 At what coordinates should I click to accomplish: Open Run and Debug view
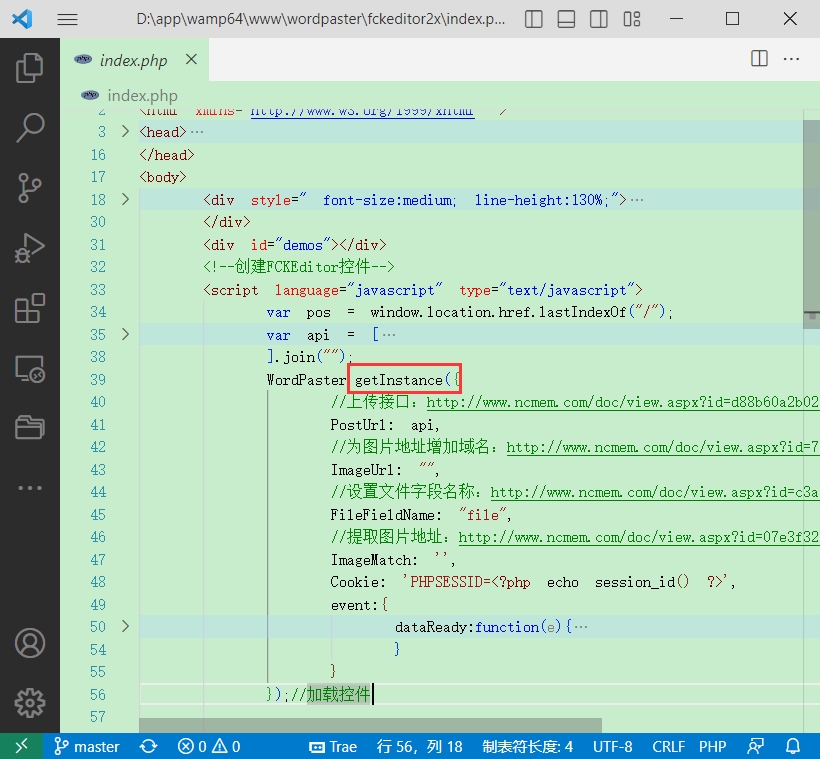coord(30,247)
